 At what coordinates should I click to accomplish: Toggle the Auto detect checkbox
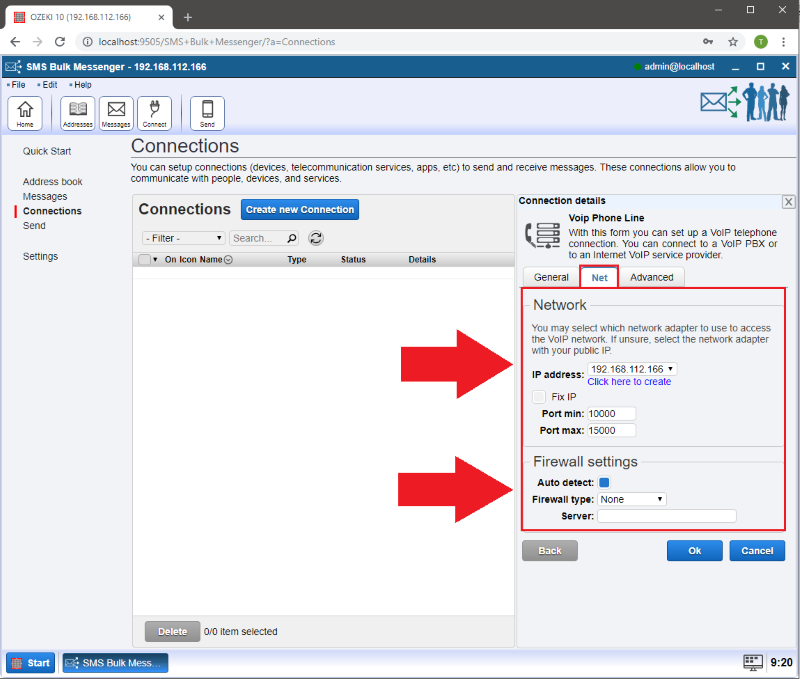coord(604,483)
